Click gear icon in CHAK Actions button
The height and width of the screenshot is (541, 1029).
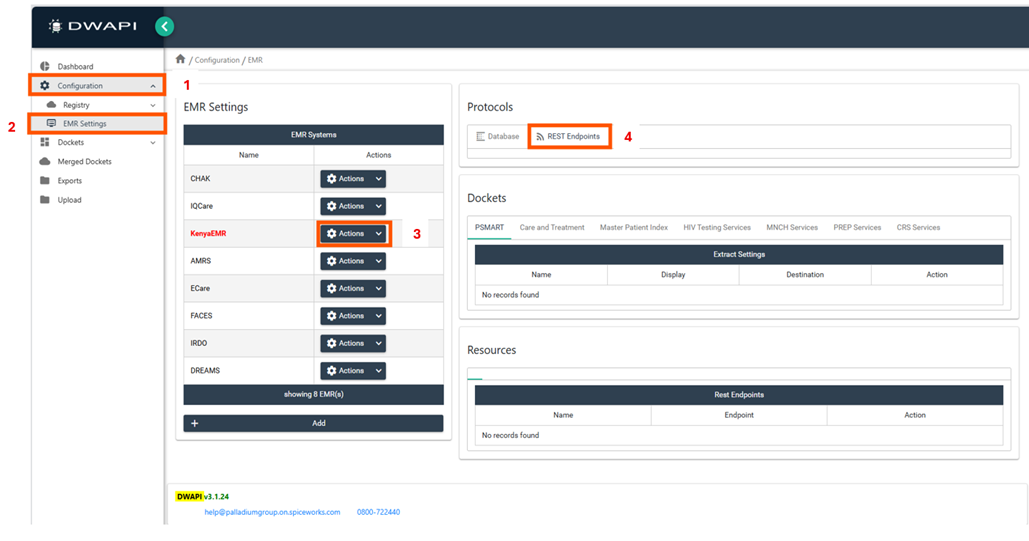[331, 179]
